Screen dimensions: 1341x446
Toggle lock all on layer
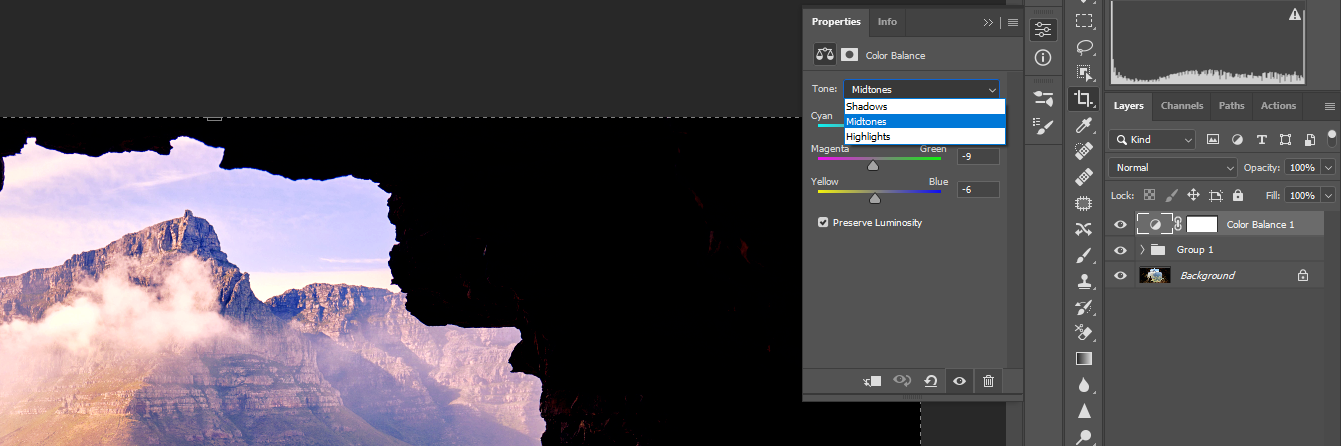tap(1237, 195)
